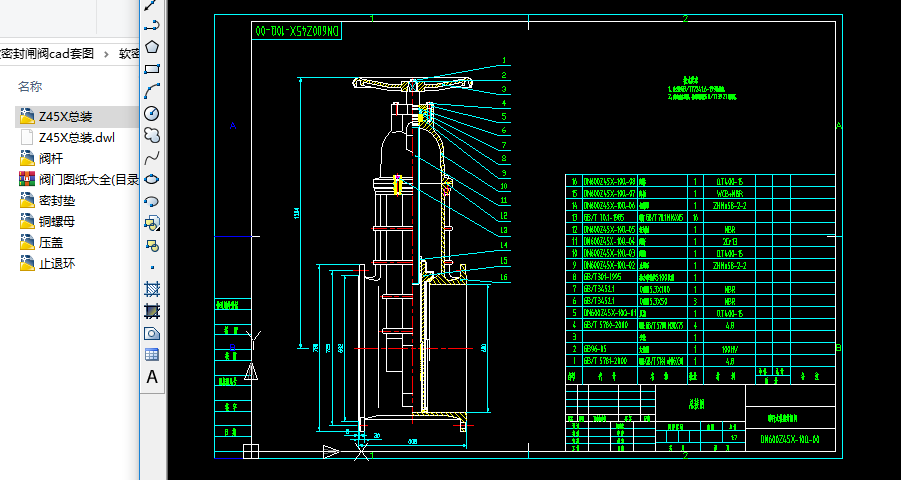This screenshot has height=480, width=901.
Task: Select the Revision Cloud tool
Action: pos(152,135)
